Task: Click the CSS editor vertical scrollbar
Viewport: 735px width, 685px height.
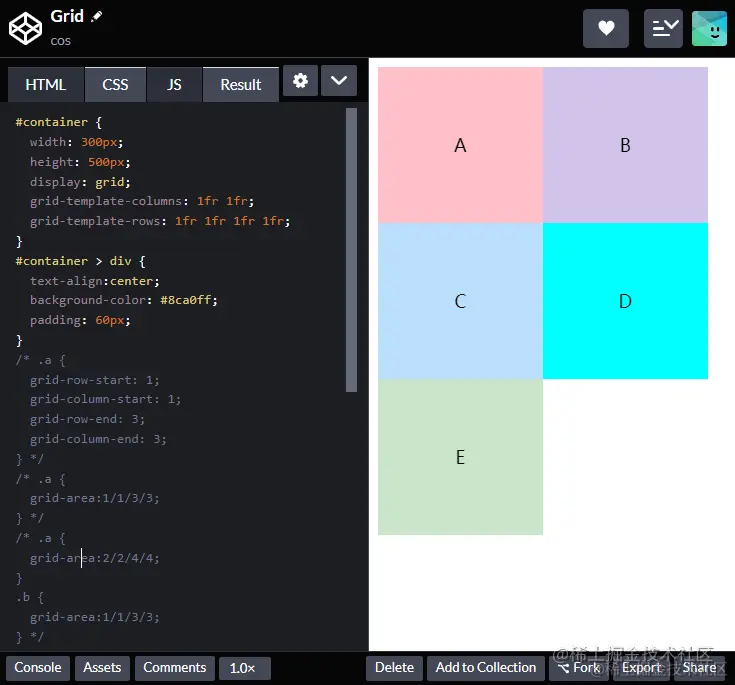Action: [352, 250]
